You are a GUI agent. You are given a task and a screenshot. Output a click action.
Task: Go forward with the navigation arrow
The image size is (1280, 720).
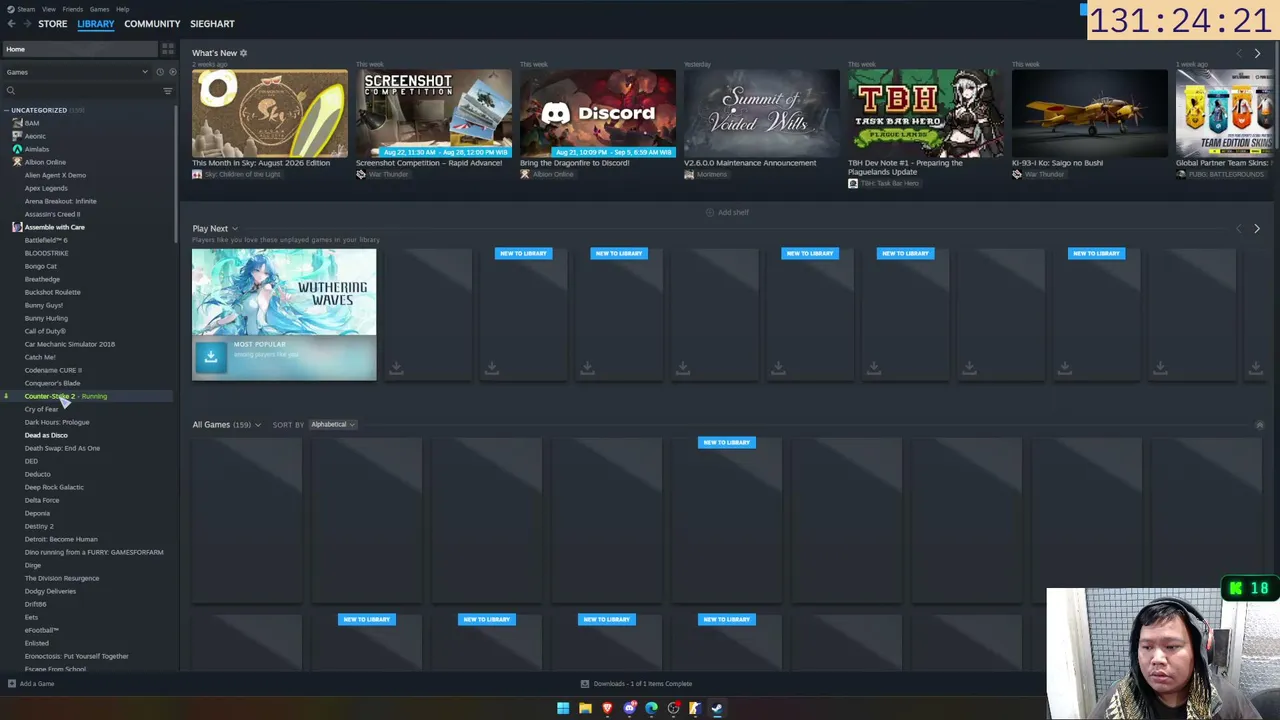pyautogui.click(x=27, y=23)
